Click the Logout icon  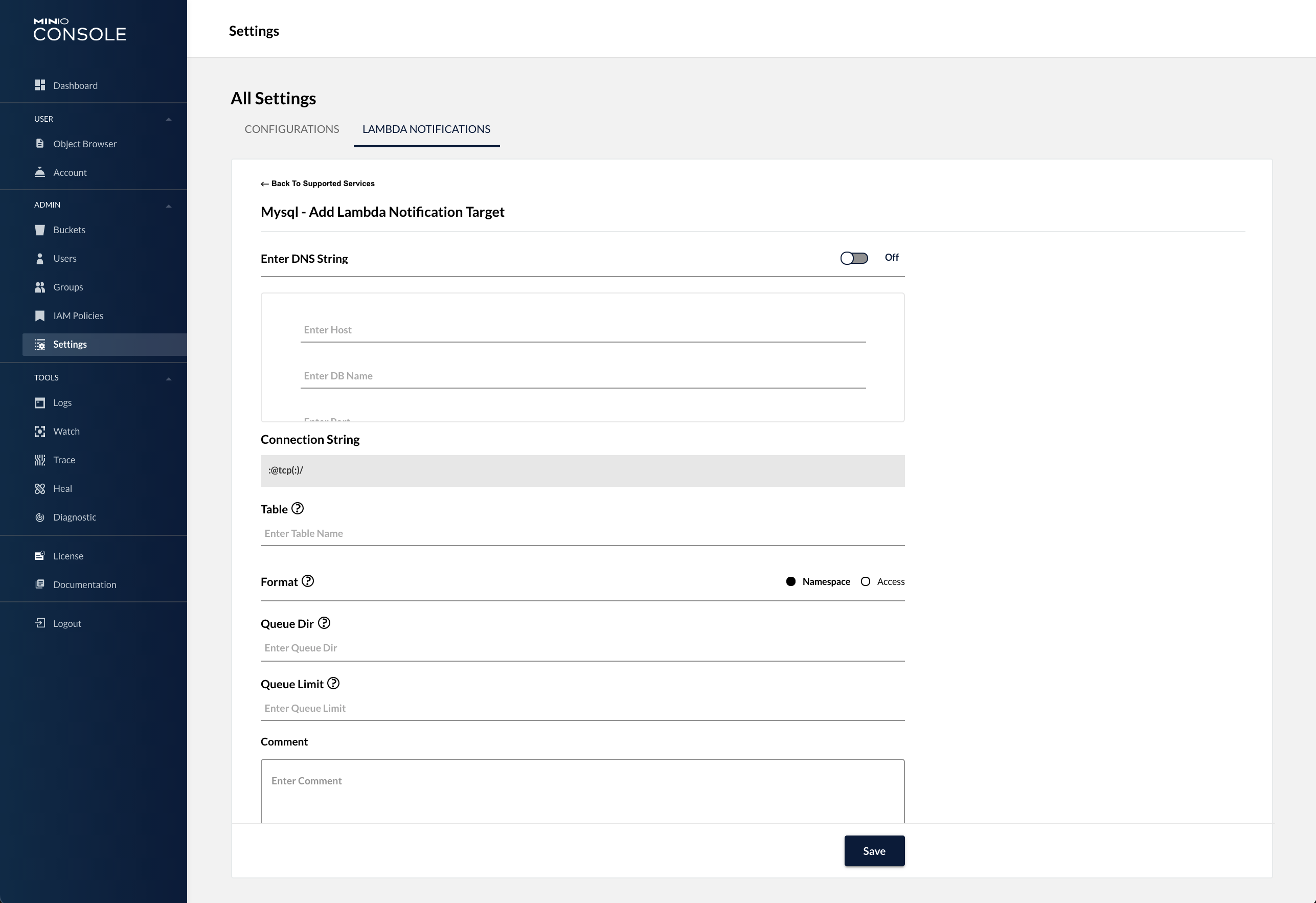coord(40,623)
